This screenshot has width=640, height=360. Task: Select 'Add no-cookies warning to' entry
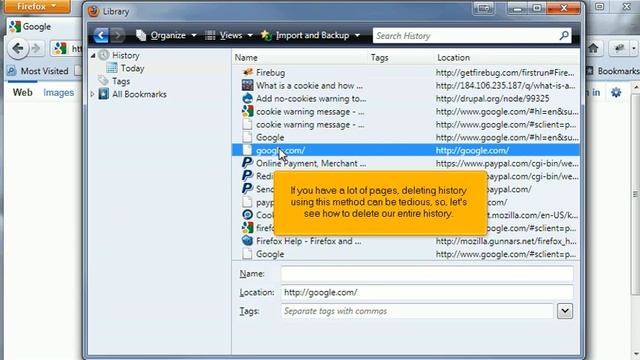pos(311,99)
